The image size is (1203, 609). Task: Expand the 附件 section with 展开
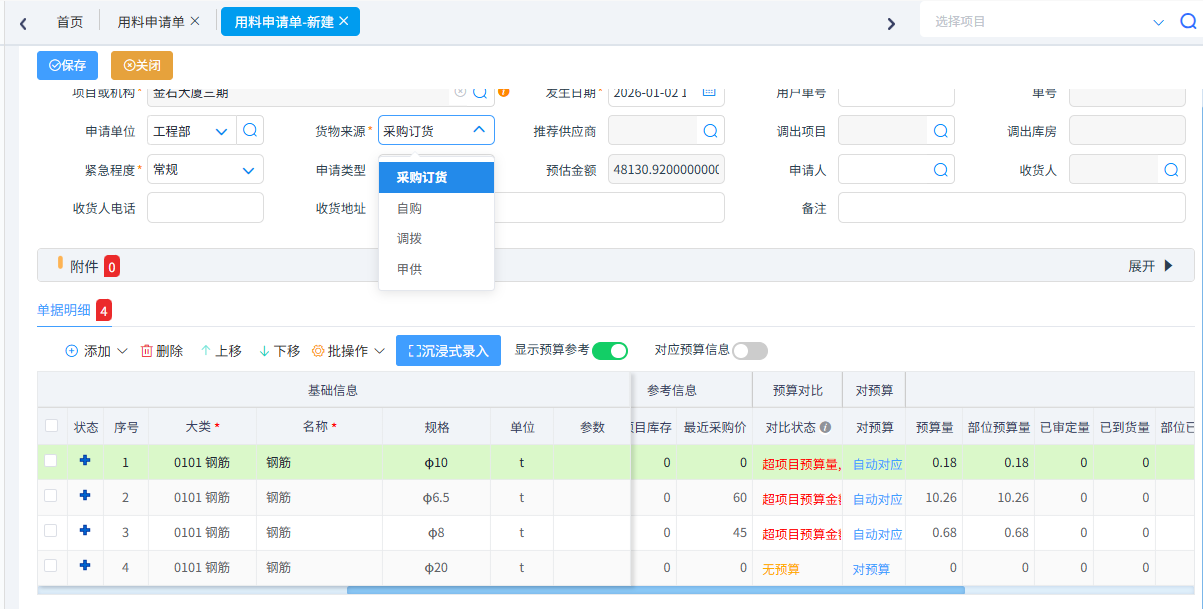[1150, 266]
